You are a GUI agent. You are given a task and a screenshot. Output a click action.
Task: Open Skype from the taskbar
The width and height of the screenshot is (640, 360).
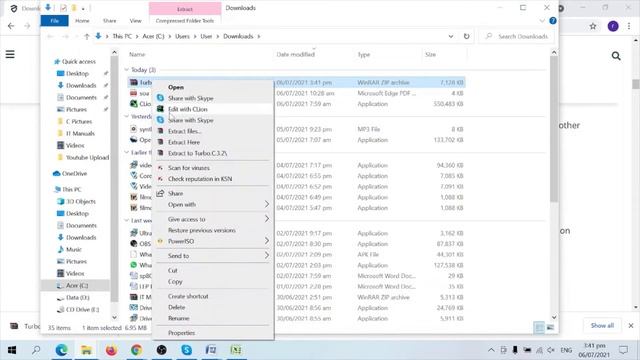click(x=187, y=350)
